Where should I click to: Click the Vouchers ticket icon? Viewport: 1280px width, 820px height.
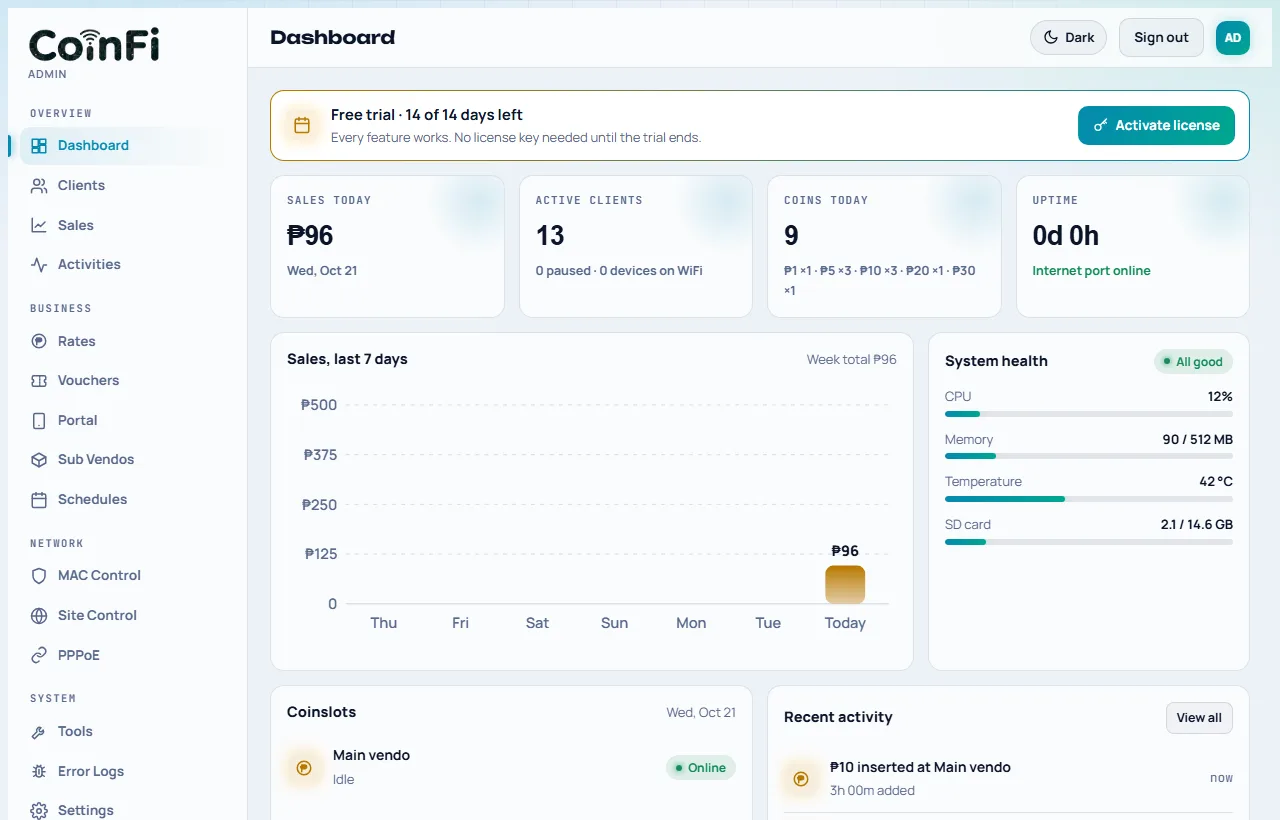(39, 381)
